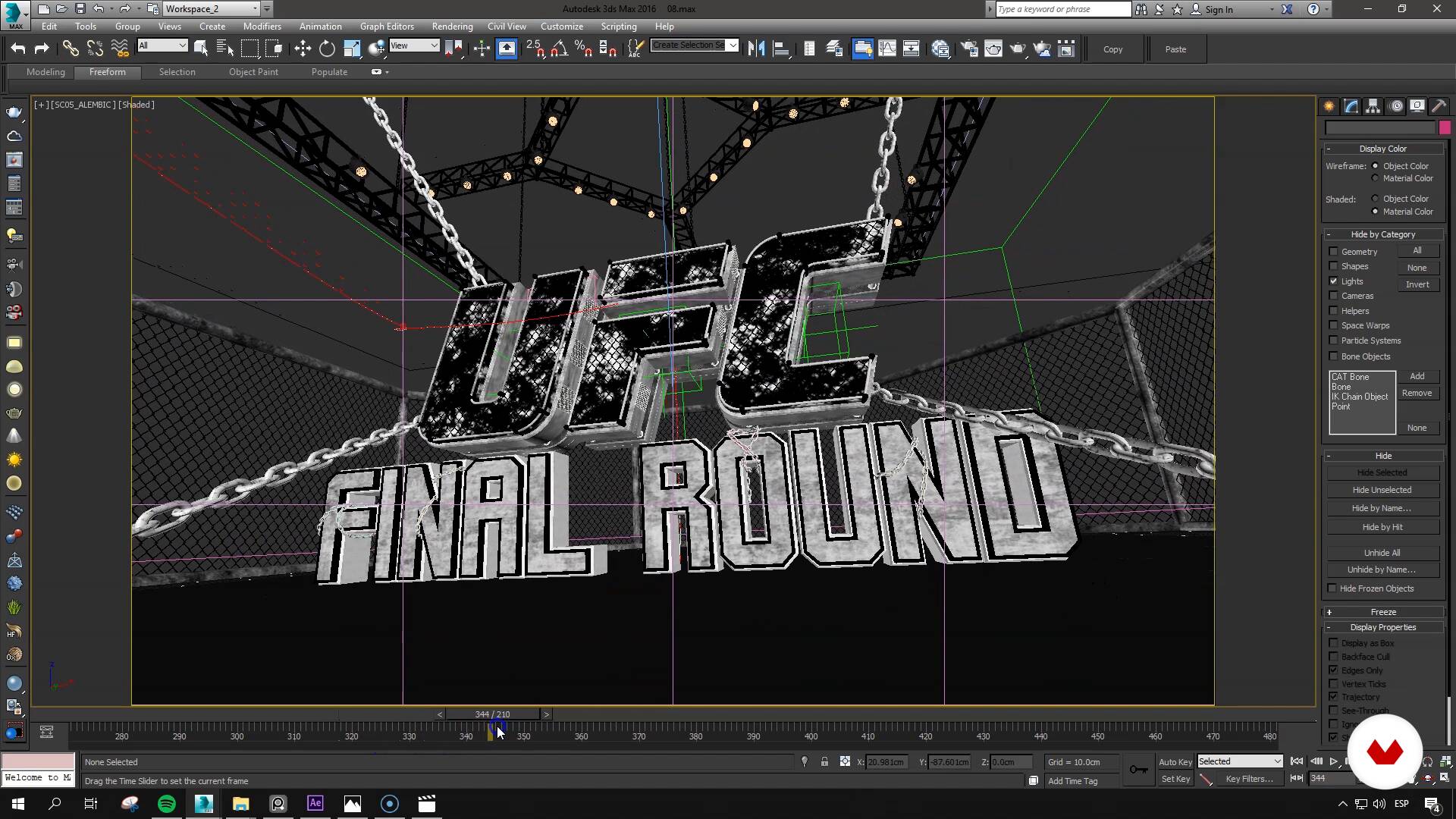Image resolution: width=1456 pixels, height=819 pixels.
Task: Enable the Cameras hide category checkbox
Action: point(1333,296)
